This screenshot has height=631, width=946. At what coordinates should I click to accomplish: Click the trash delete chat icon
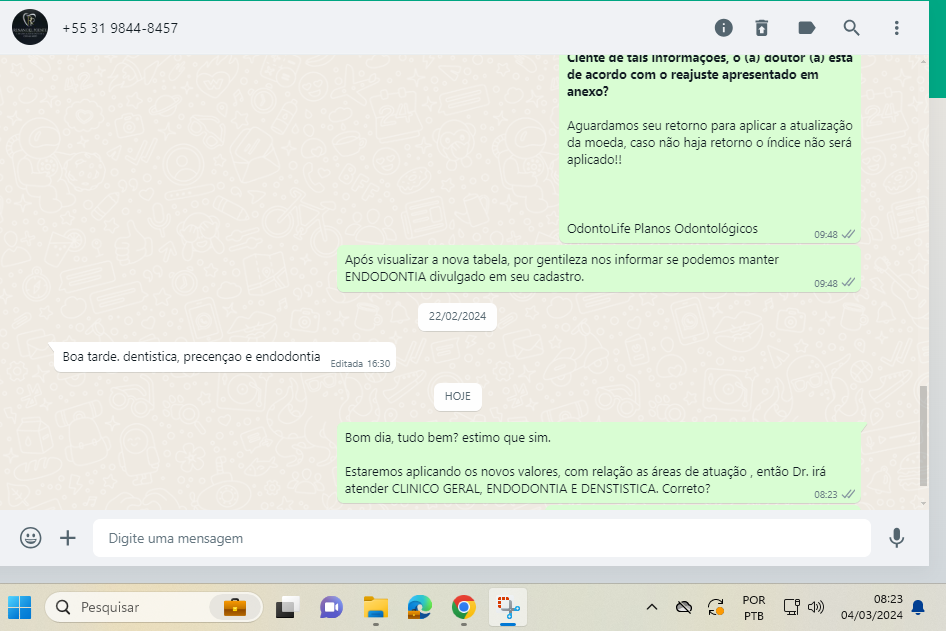tap(762, 28)
